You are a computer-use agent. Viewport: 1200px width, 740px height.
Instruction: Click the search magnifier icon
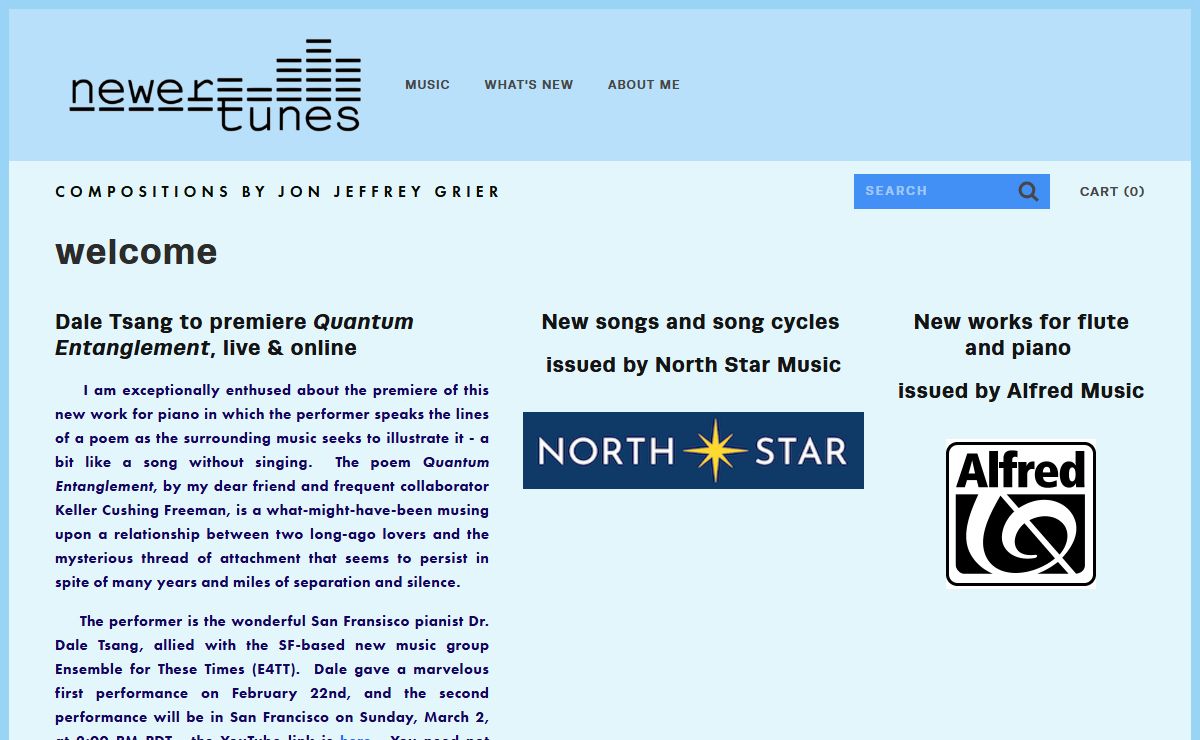(x=1028, y=191)
